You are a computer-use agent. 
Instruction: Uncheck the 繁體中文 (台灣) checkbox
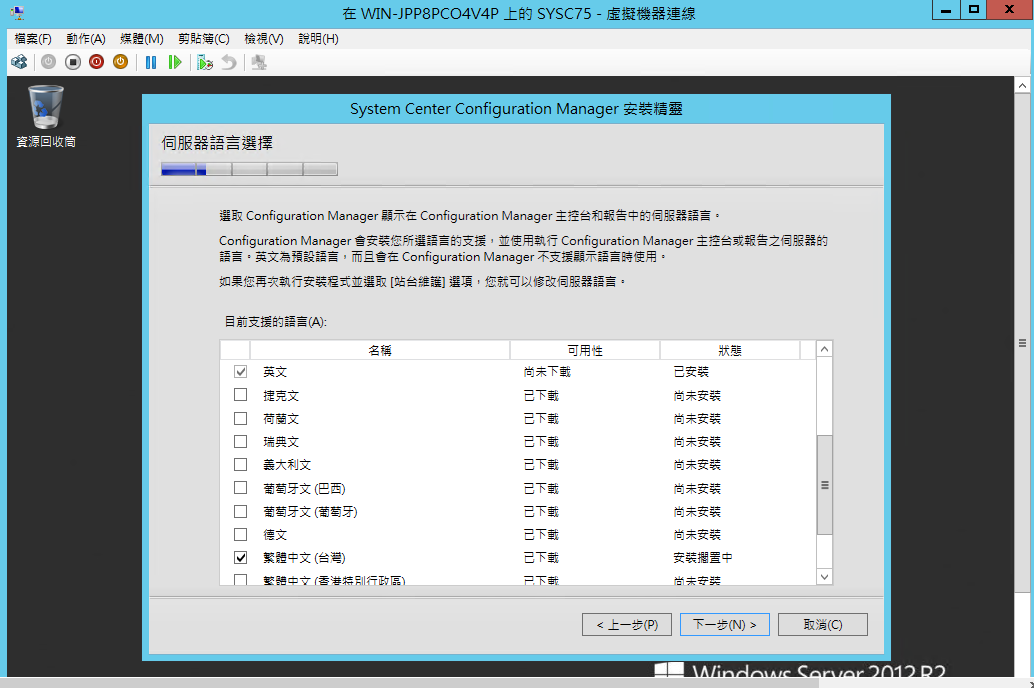click(241, 557)
